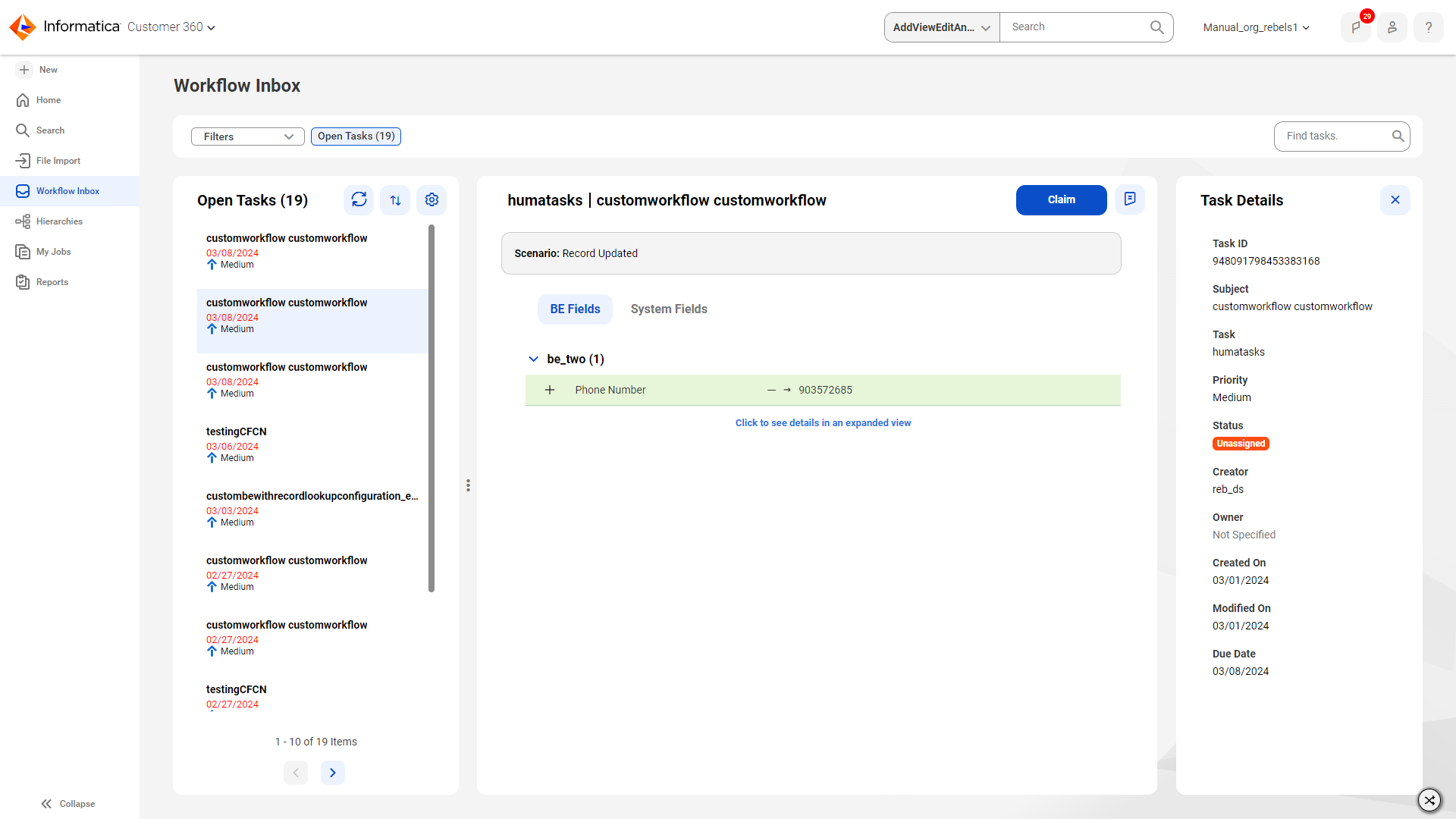Click the global search magnifier icon
Screen dimensions: 1456x819
pyautogui.click(x=1156, y=27)
